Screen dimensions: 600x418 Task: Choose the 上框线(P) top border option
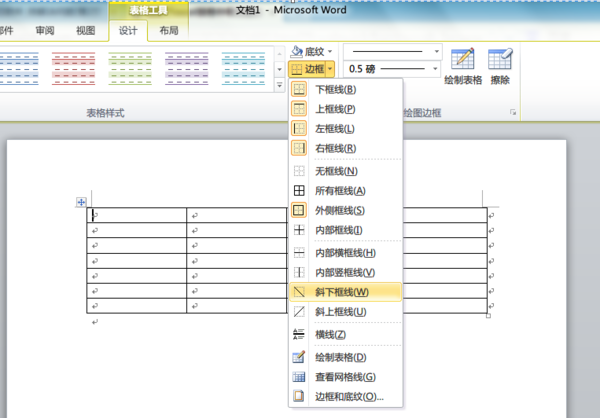point(346,109)
